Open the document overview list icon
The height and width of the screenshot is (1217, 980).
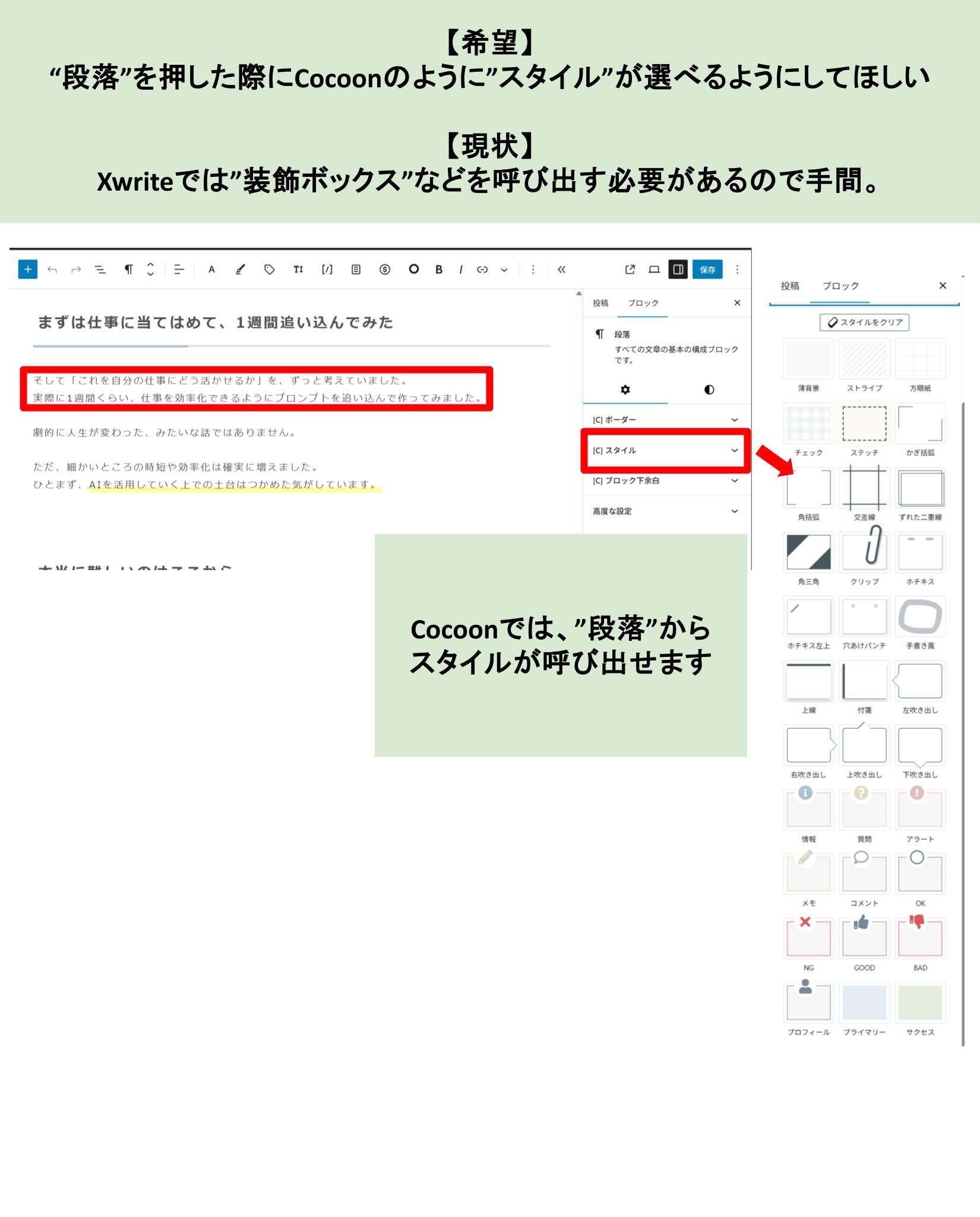100,270
